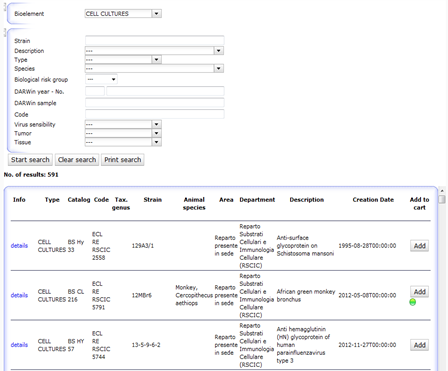The image size is (448, 371).
Task: Click the Type column header
Action: point(52,200)
